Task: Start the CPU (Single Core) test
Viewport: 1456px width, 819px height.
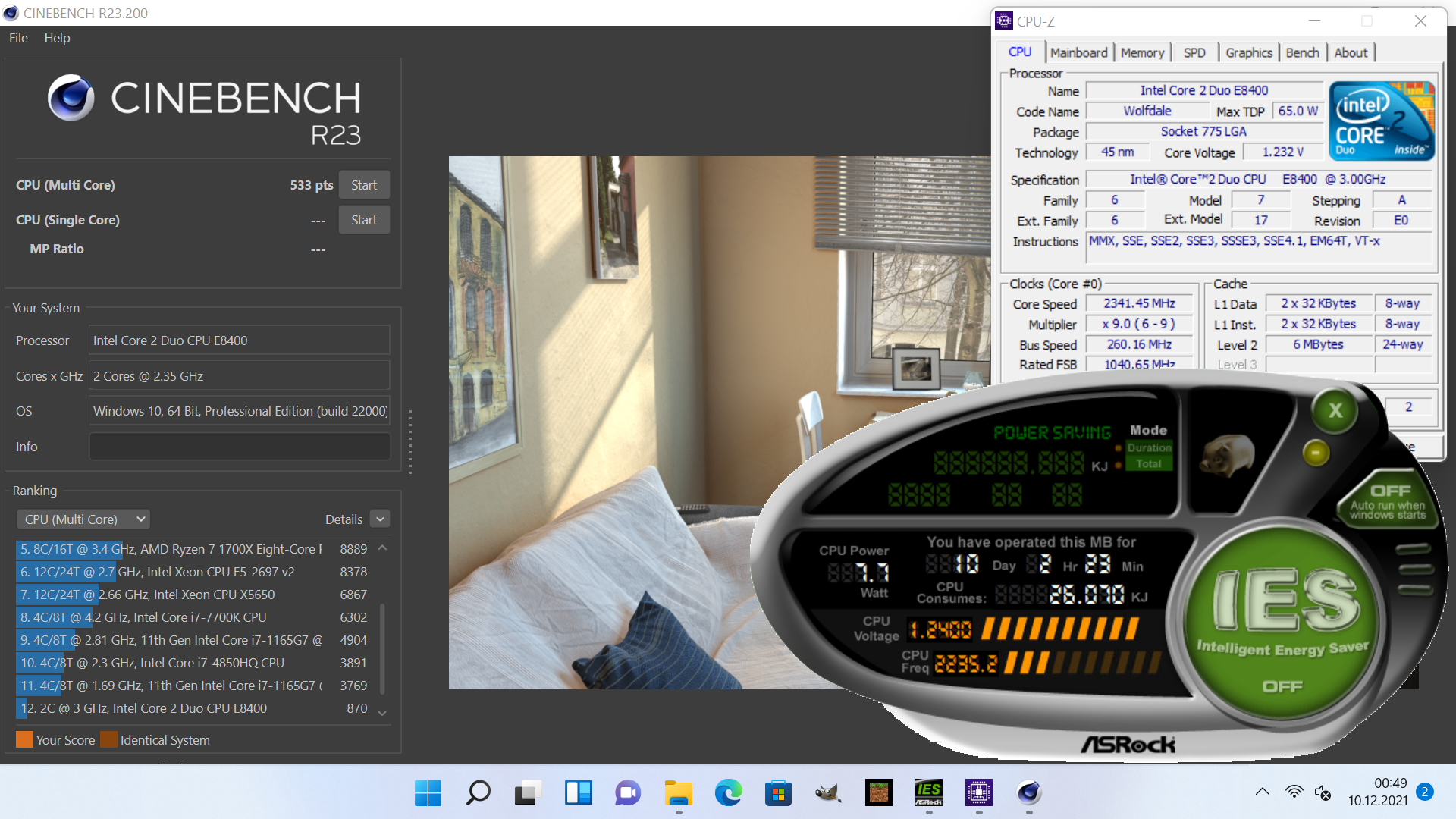Action: [364, 220]
